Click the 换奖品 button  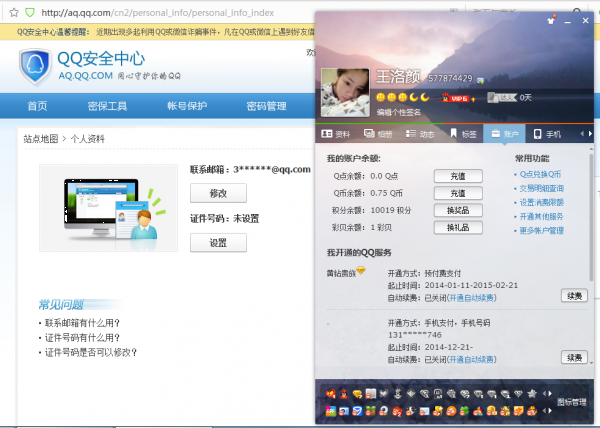point(458,210)
